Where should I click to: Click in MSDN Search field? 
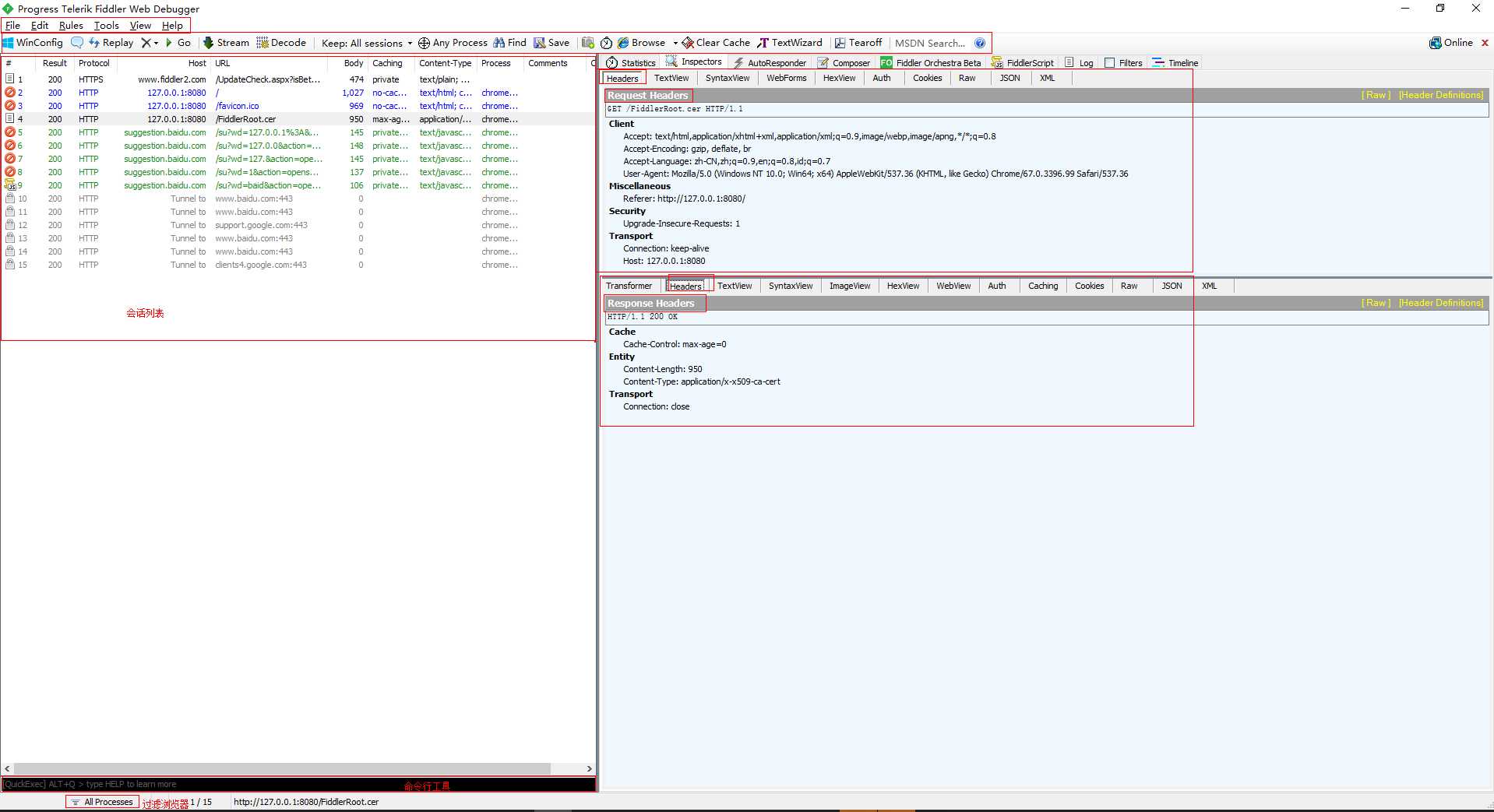click(931, 43)
